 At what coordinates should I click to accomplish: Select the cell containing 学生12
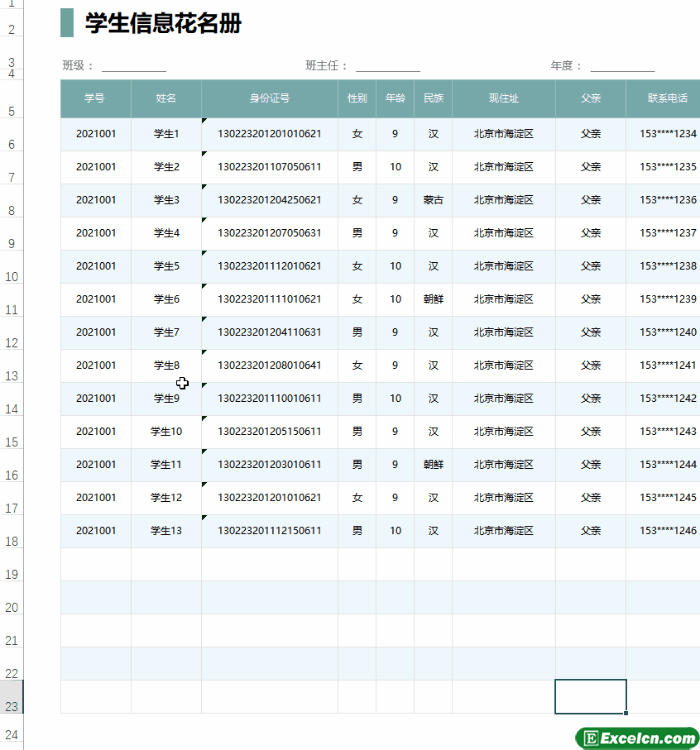(x=166, y=497)
